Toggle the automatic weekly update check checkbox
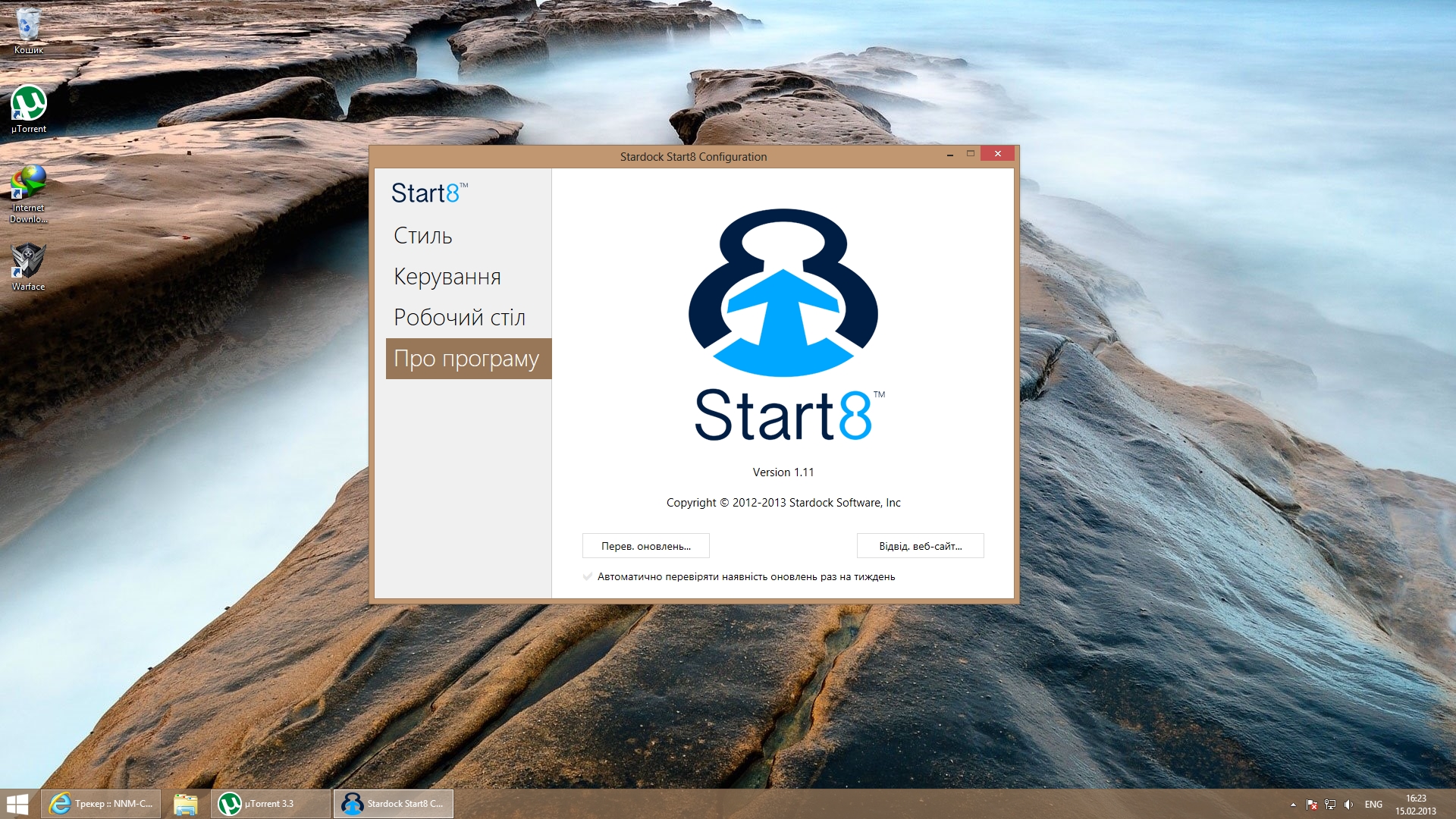 pos(588,577)
